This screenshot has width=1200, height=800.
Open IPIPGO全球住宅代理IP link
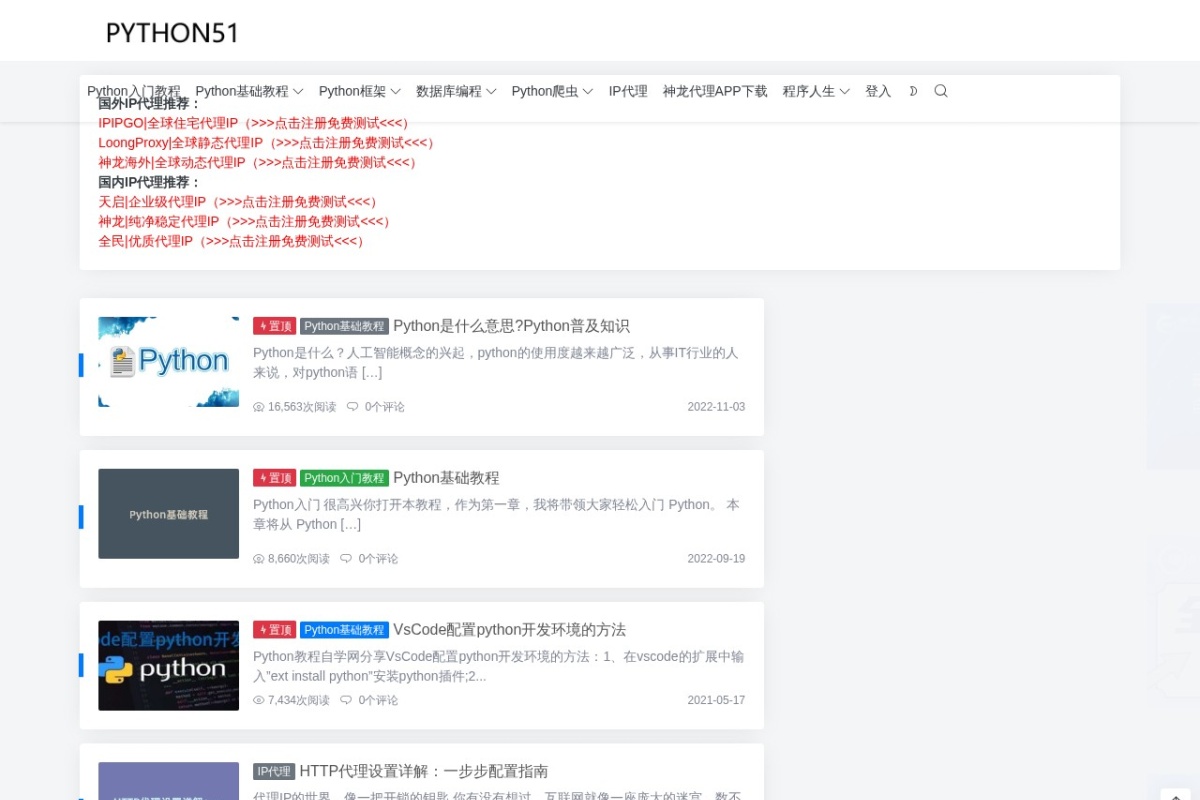256,123
